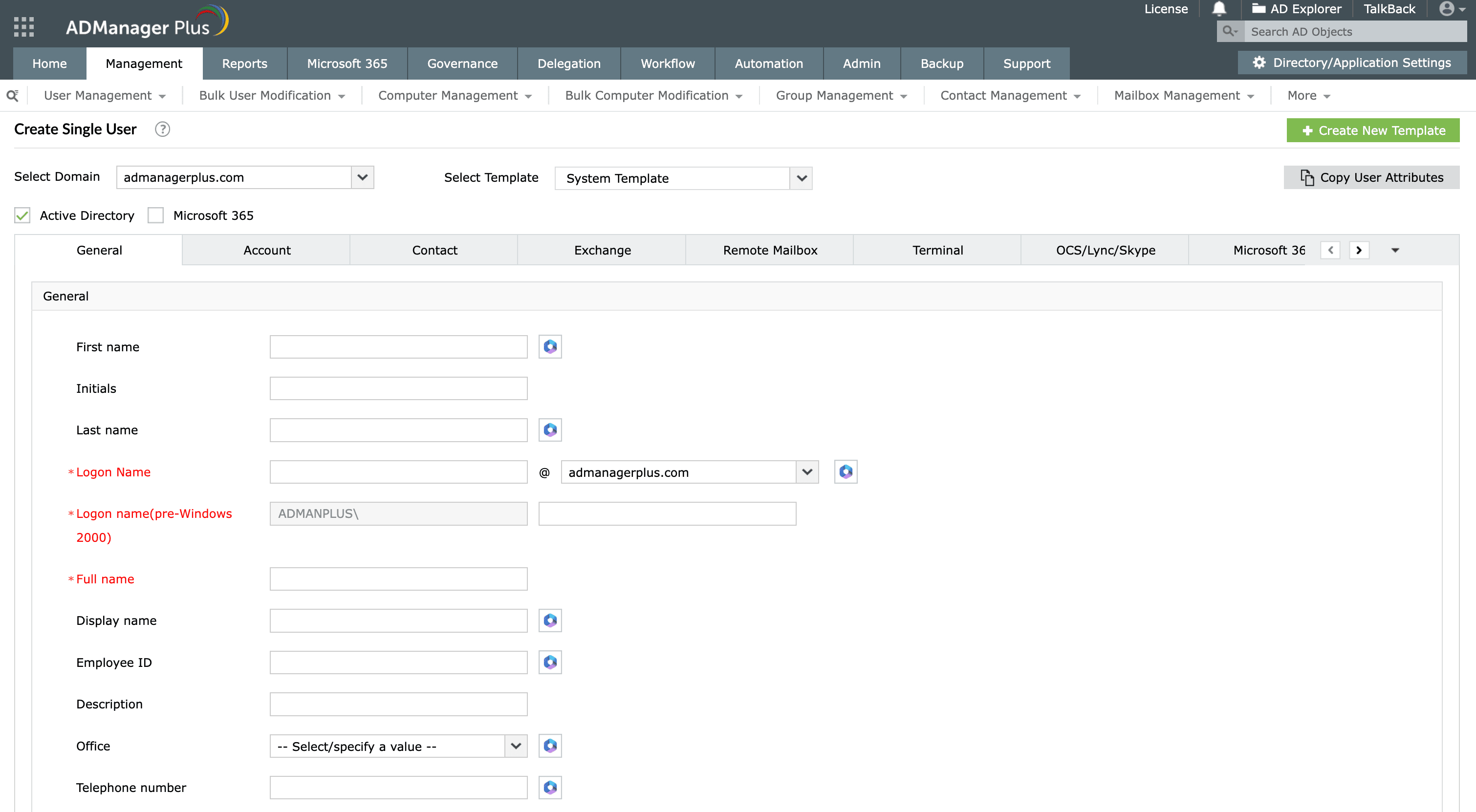Image resolution: width=1476 pixels, height=812 pixels.
Task: Click the Search AD Objects field
Action: (x=1356, y=31)
